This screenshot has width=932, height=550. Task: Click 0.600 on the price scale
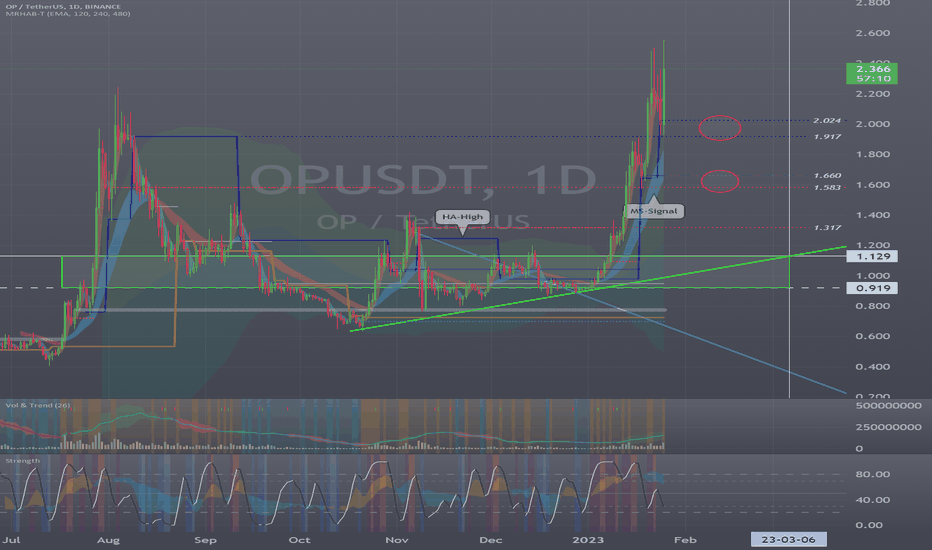click(873, 337)
